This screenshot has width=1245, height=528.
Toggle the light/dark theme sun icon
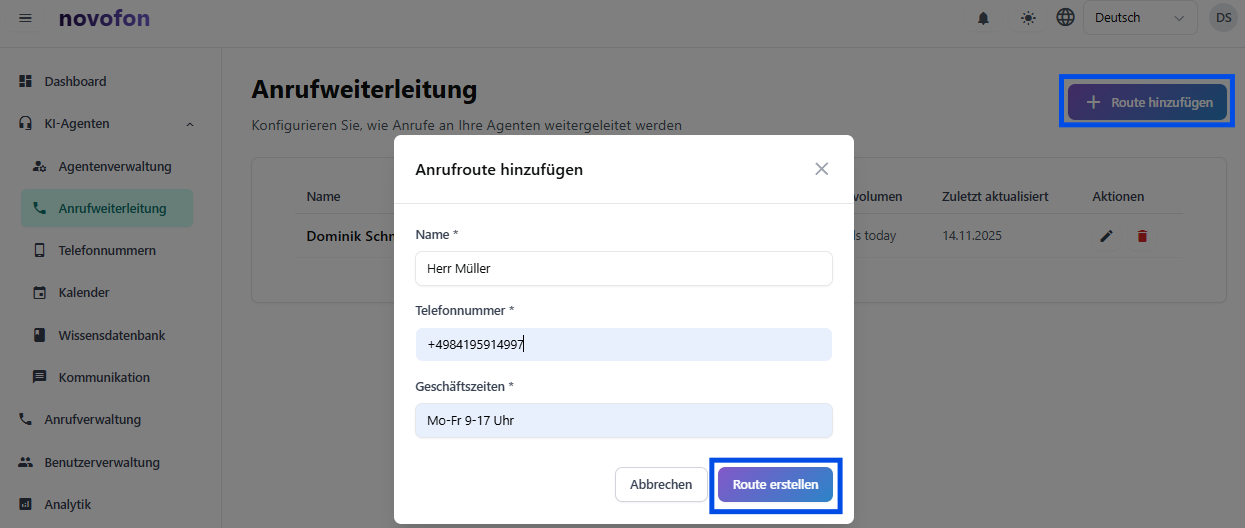[x=1028, y=18]
